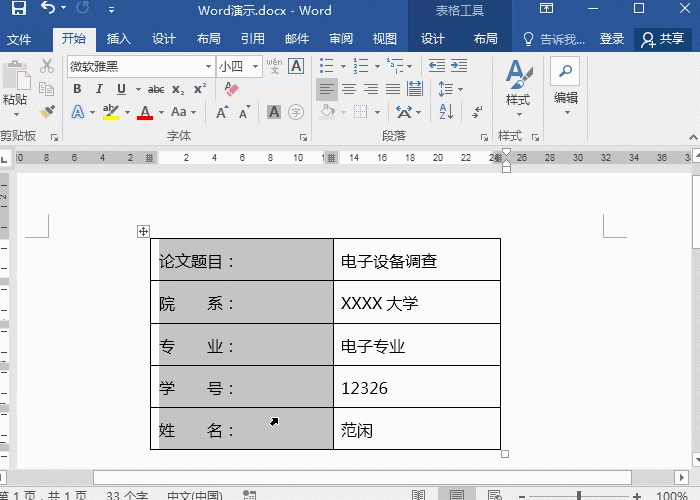Enable center paragraph alignment

(x=349, y=89)
